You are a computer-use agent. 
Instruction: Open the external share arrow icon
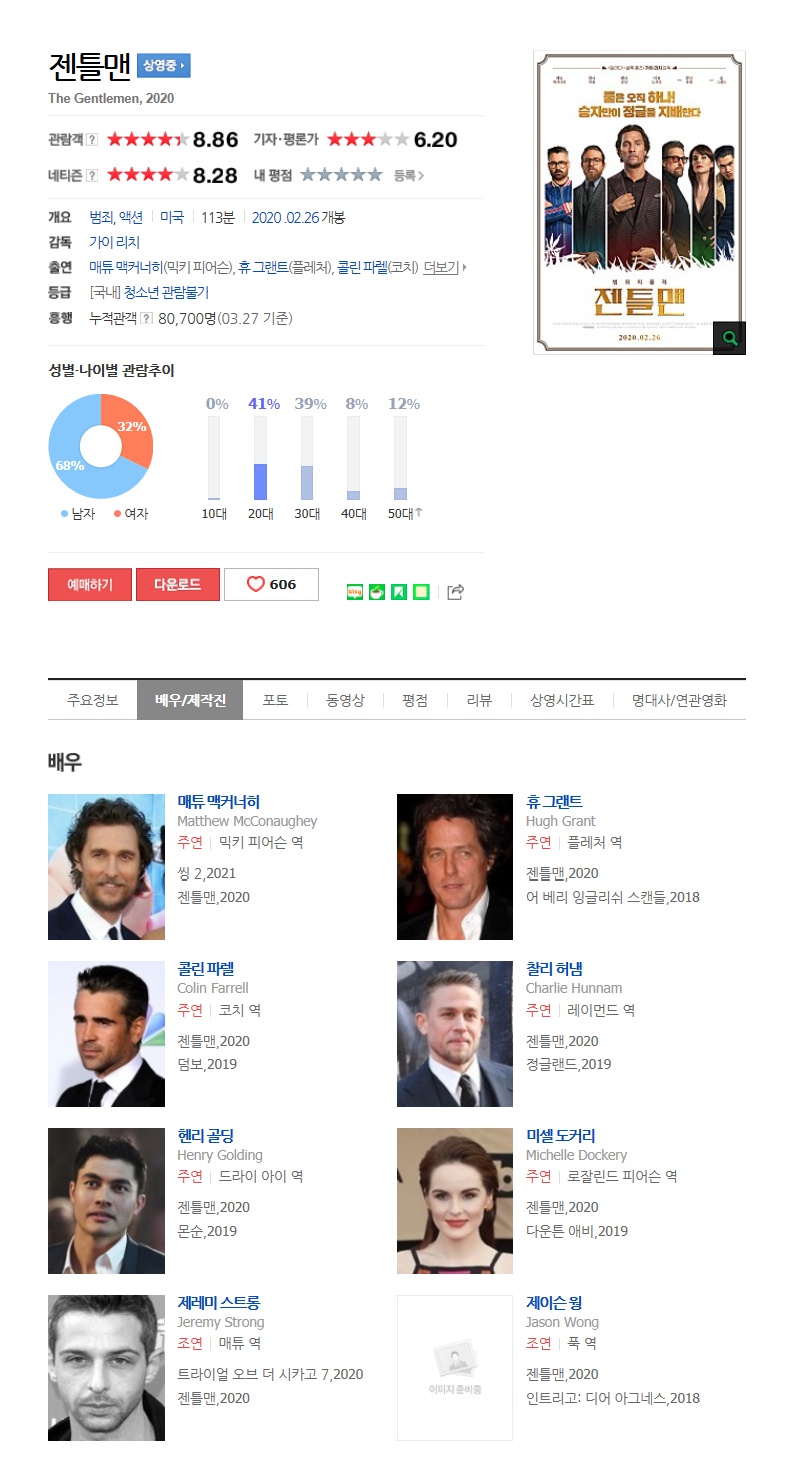click(x=455, y=592)
